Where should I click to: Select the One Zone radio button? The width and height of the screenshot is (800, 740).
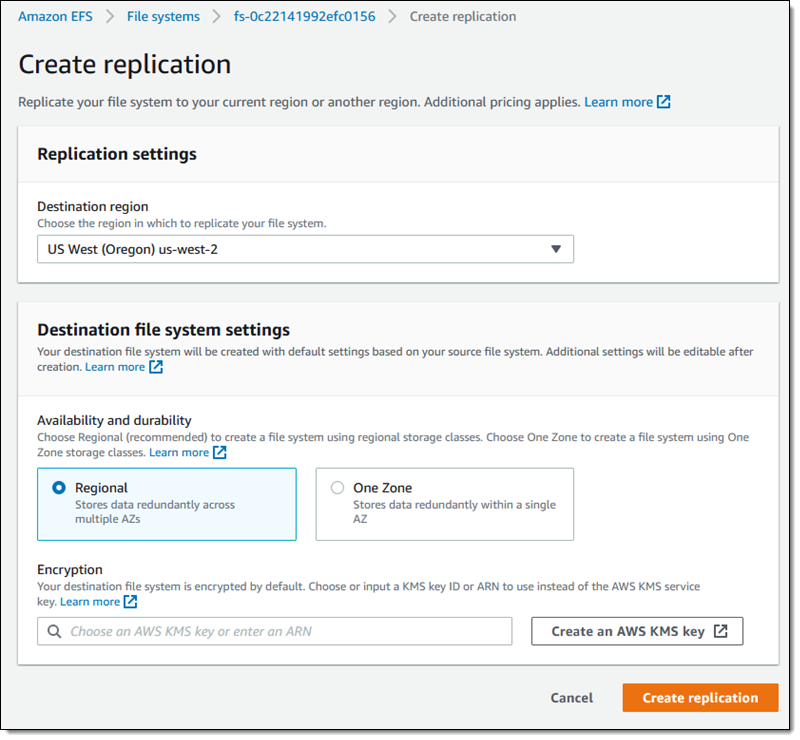pos(337,488)
